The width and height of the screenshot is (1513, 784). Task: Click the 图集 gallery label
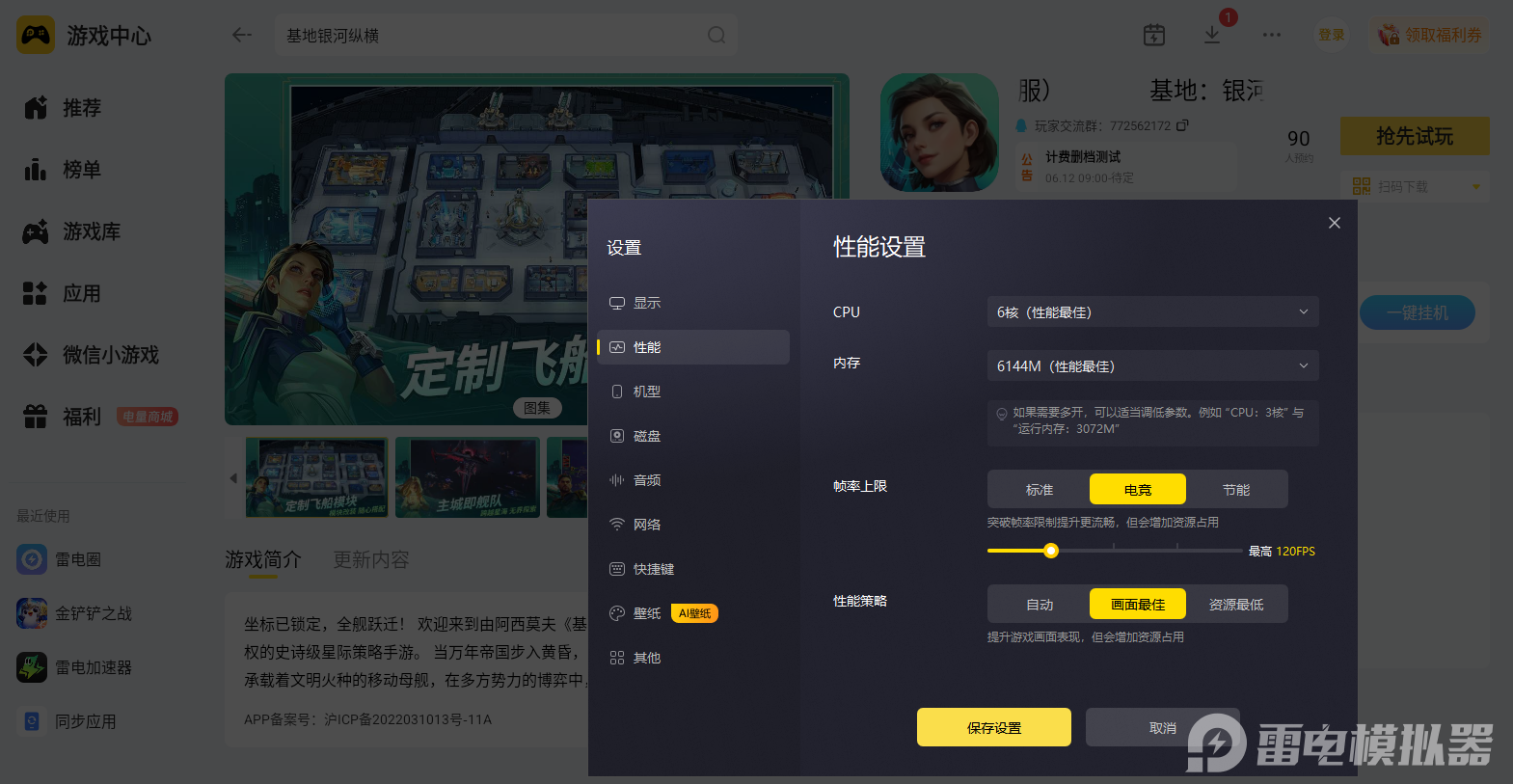pyautogui.click(x=537, y=408)
